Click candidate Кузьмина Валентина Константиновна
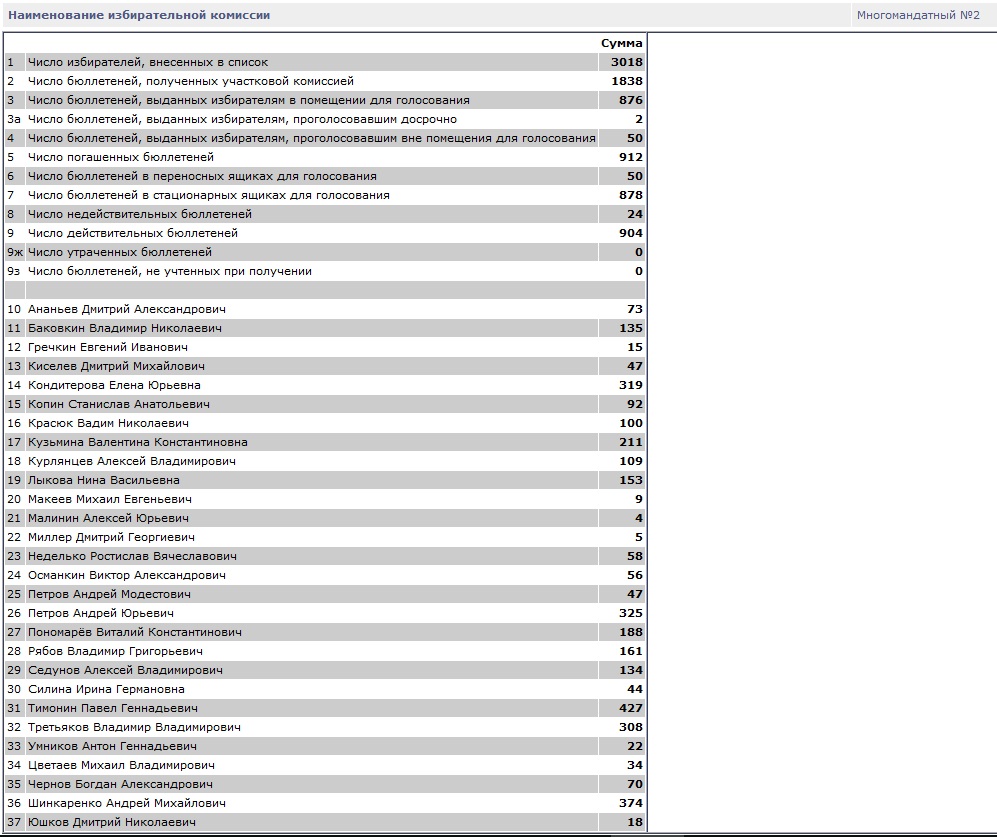 [x=138, y=442]
